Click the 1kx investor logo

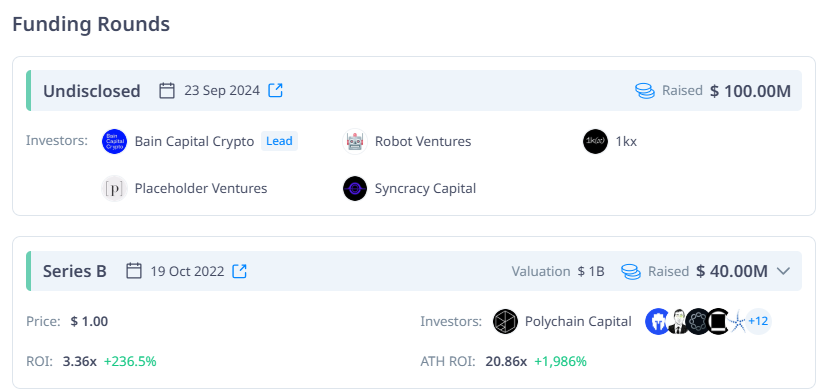(x=596, y=142)
